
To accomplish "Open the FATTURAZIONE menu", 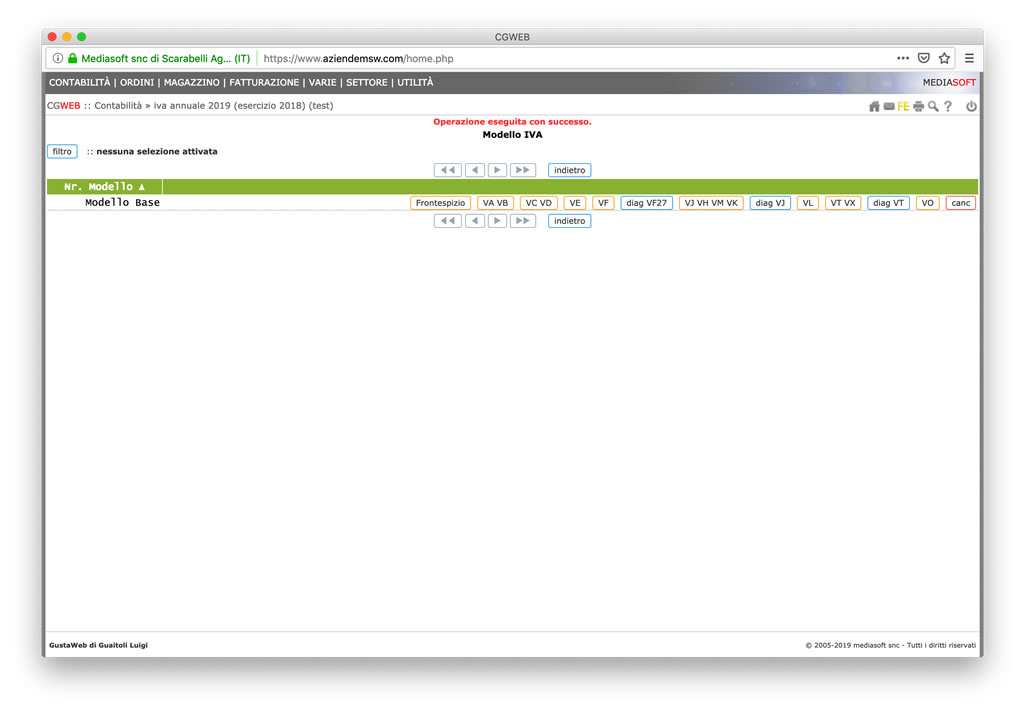I will click(x=264, y=82).
